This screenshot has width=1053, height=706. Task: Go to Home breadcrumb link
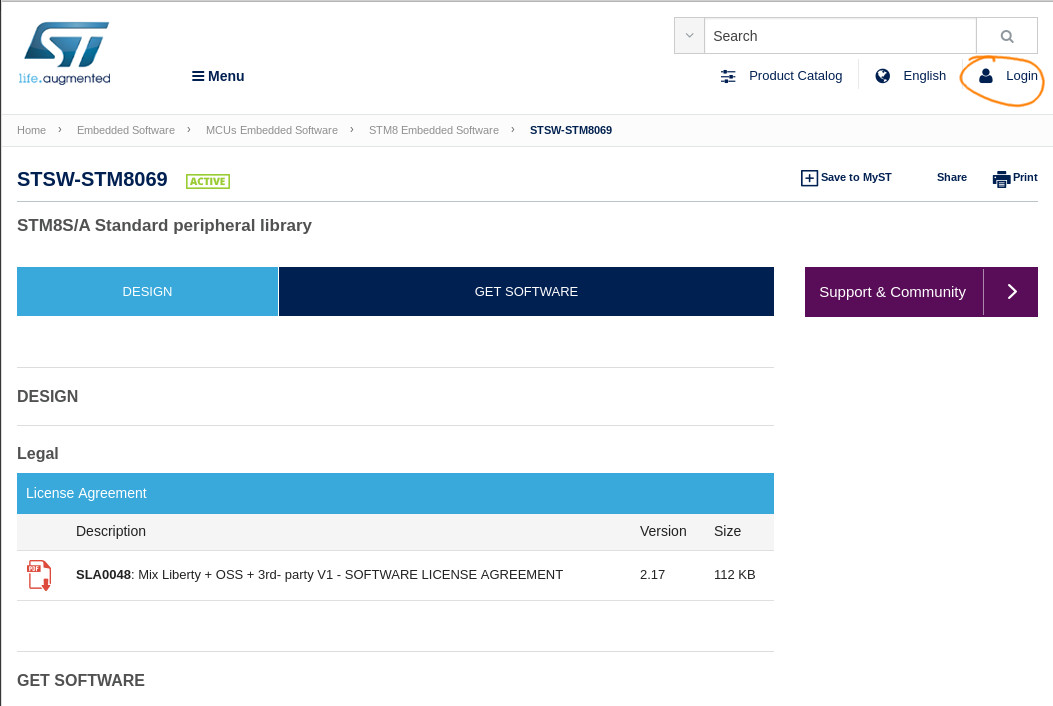[x=31, y=130]
